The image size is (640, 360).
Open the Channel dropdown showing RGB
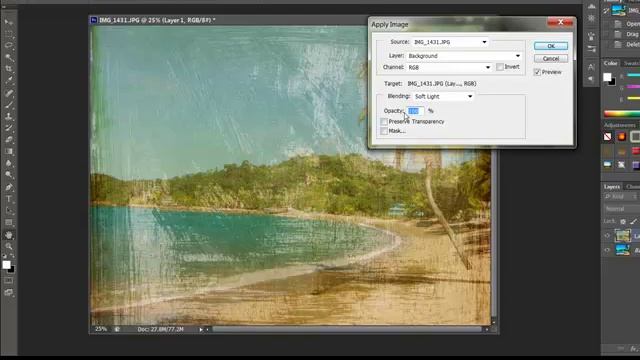coord(449,67)
